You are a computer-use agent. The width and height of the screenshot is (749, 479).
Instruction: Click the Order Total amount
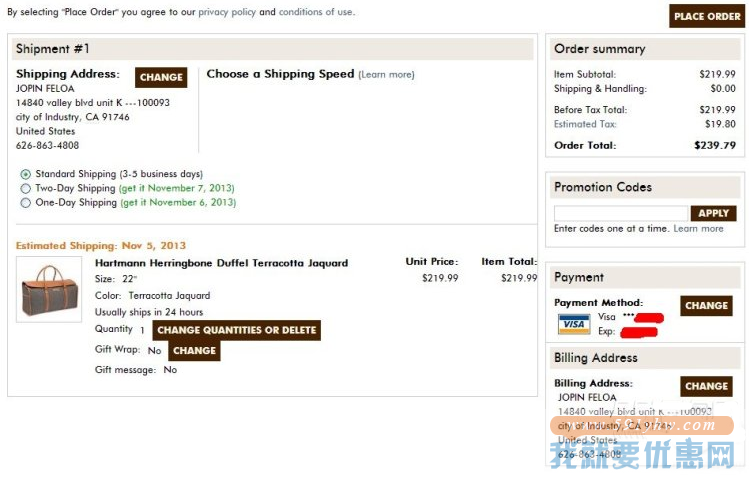[x=715, y=146]
